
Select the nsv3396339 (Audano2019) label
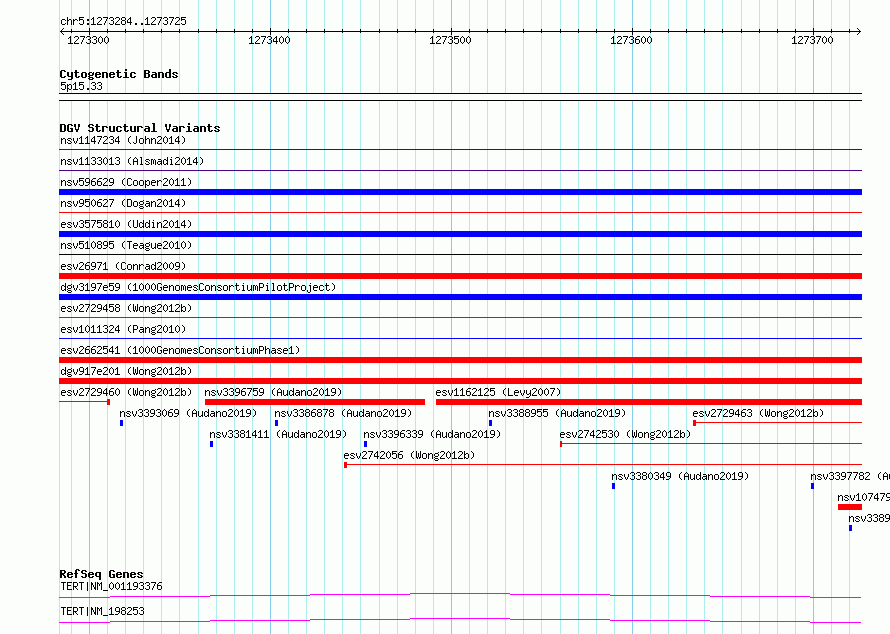(432, 434)
